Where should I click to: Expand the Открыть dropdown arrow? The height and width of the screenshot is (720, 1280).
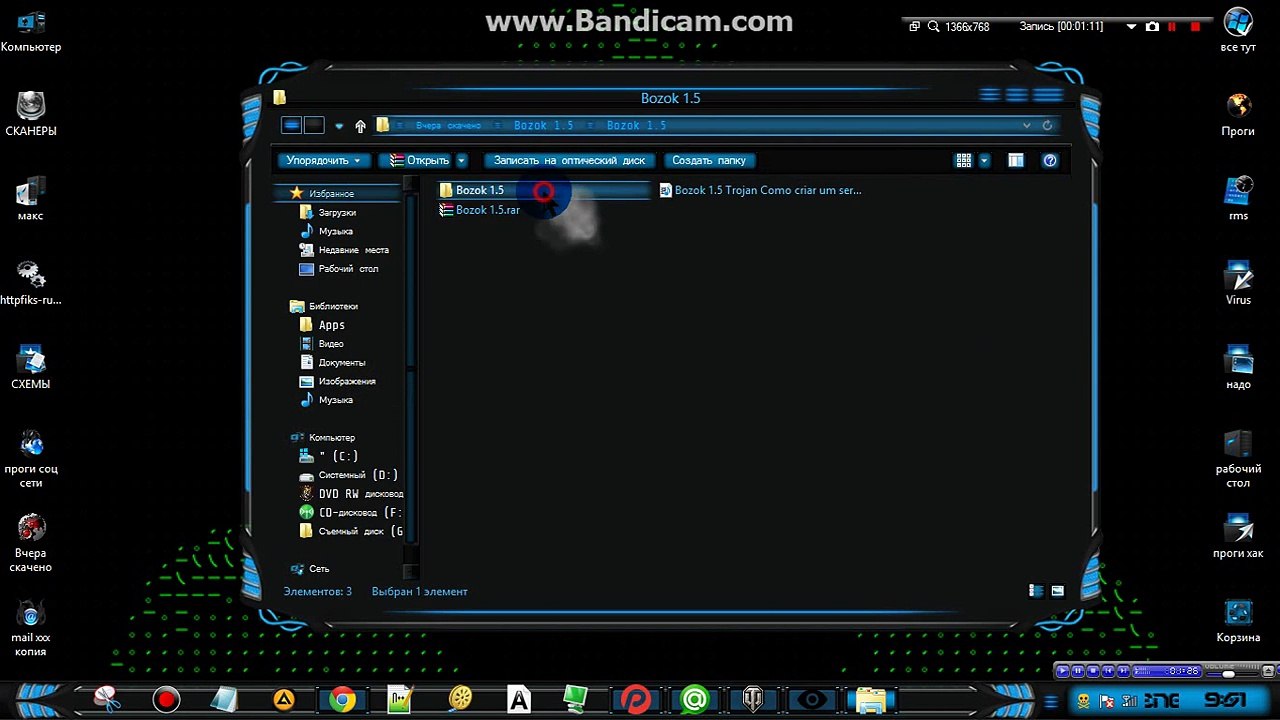(x=461, y=160)
